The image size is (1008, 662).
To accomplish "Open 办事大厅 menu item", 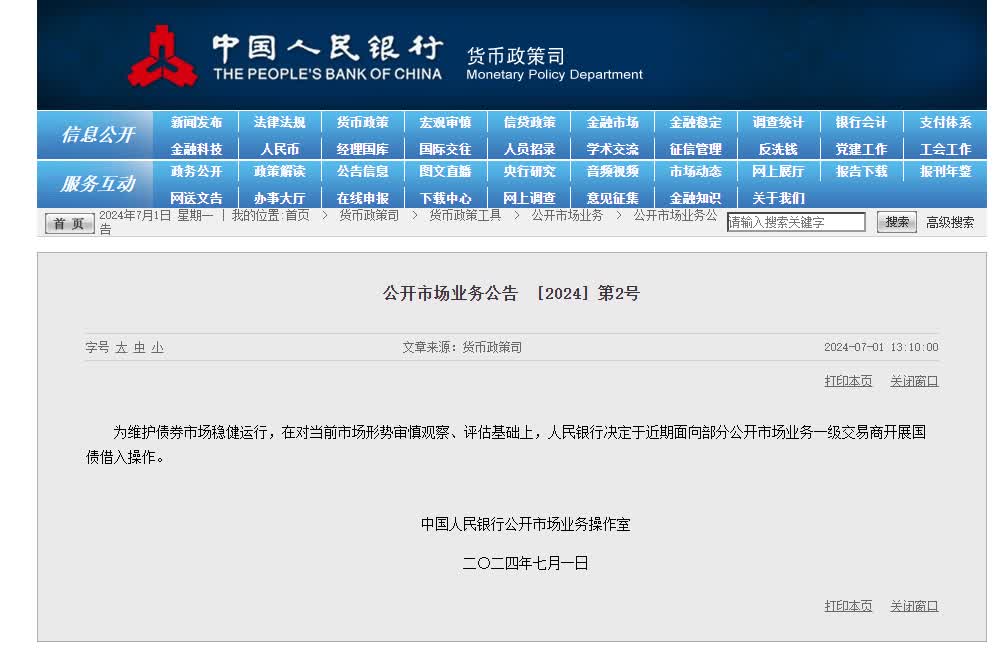I will pyautogui.click(x=280, y=198).
